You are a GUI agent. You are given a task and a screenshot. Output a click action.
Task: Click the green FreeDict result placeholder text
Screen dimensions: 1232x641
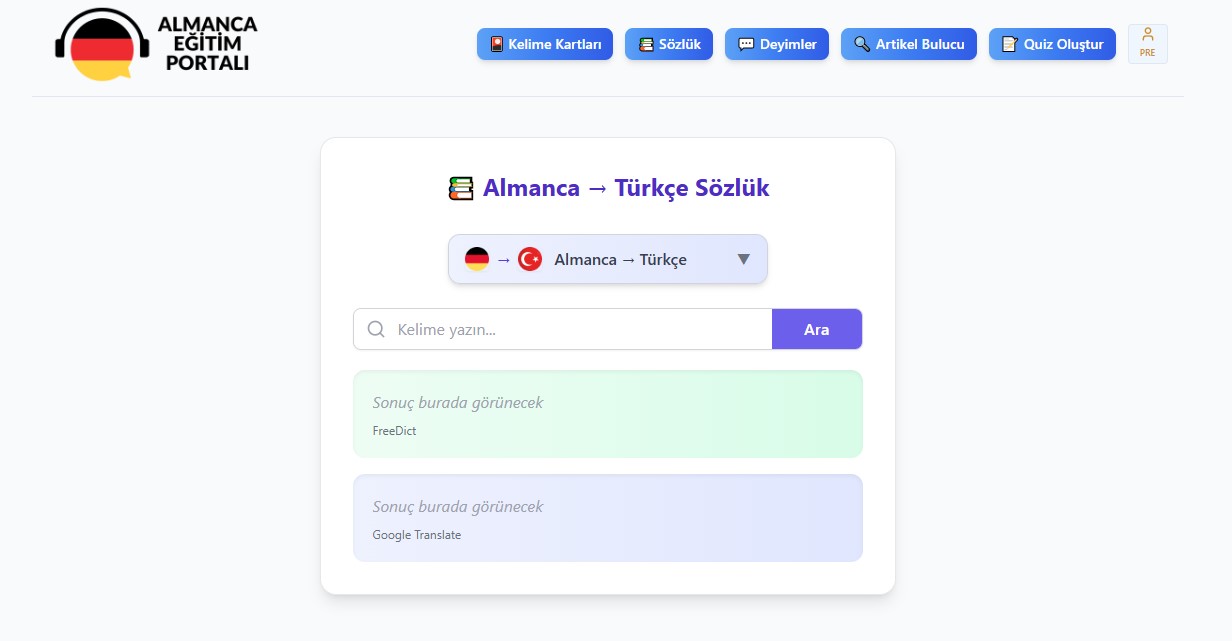[458, 403]
